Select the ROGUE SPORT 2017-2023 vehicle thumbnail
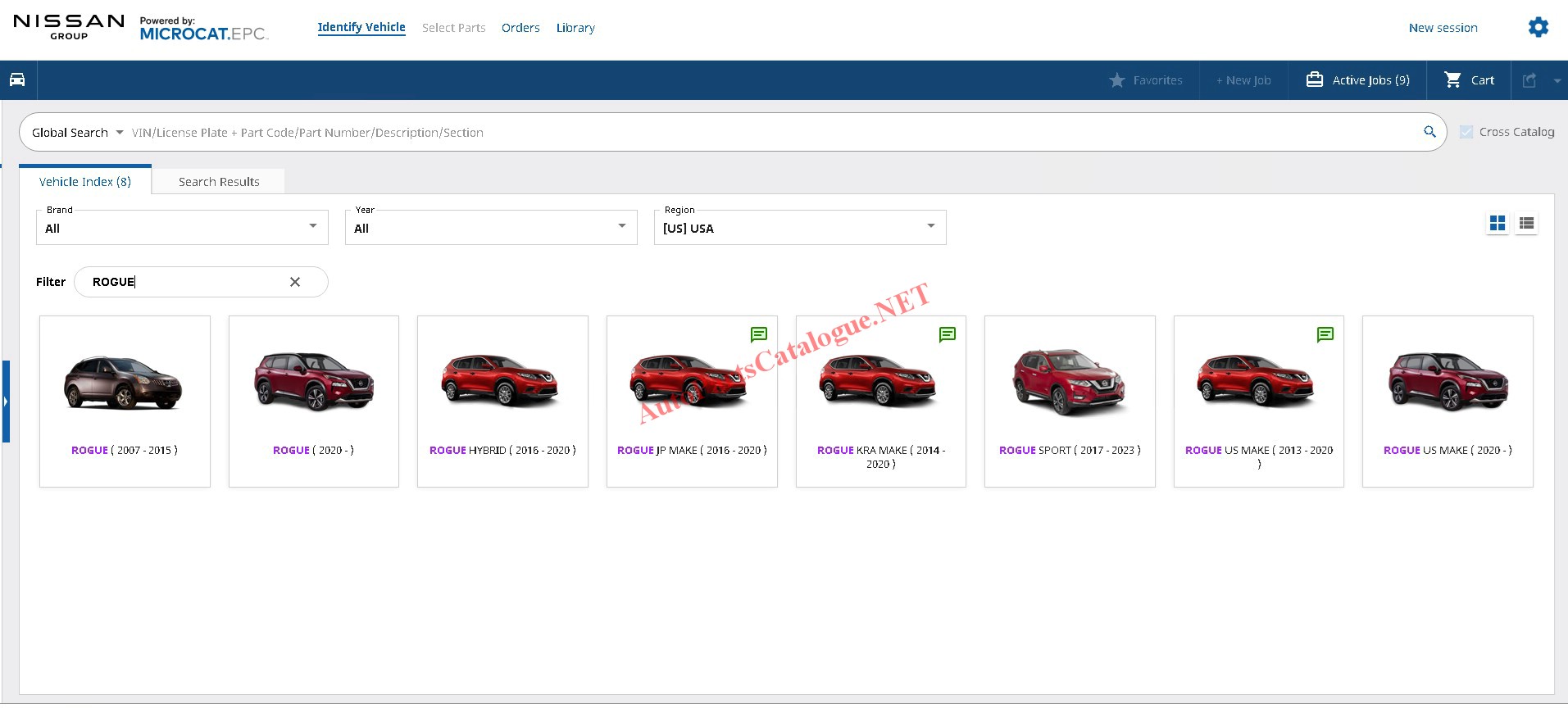 [1069, 383]
